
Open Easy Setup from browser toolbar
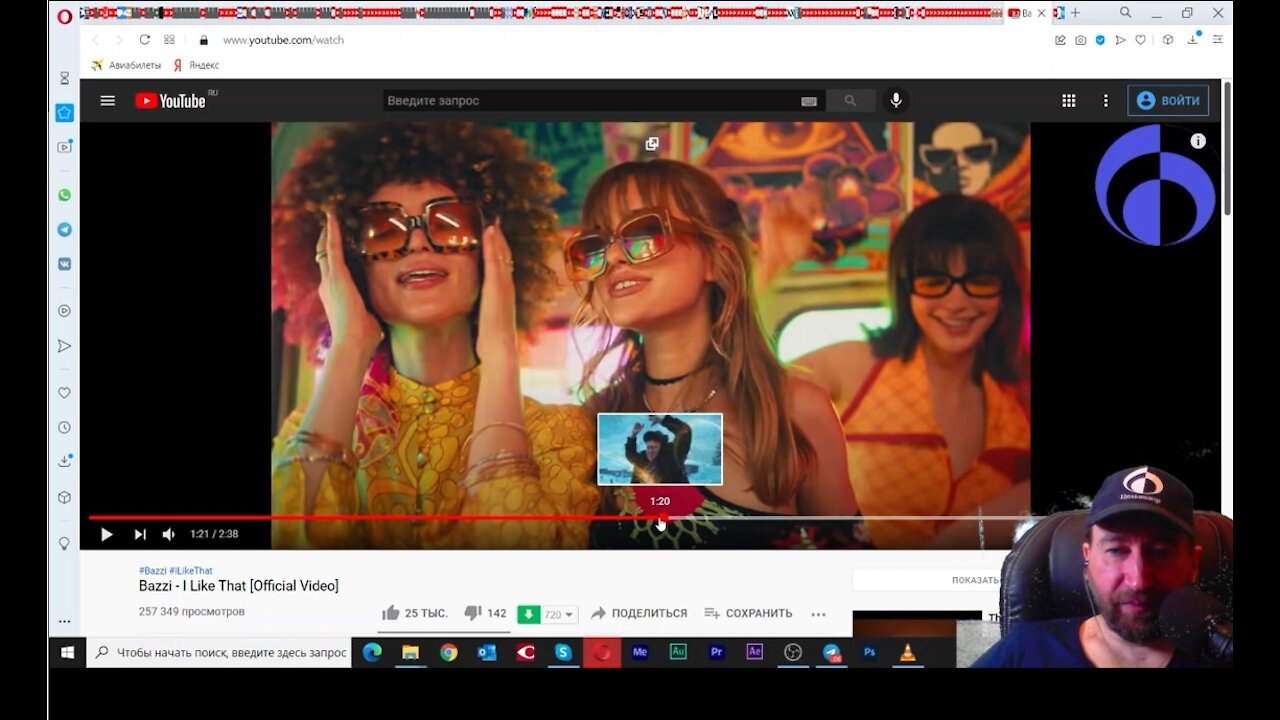pyautogui.click(x=1217, y=40)
